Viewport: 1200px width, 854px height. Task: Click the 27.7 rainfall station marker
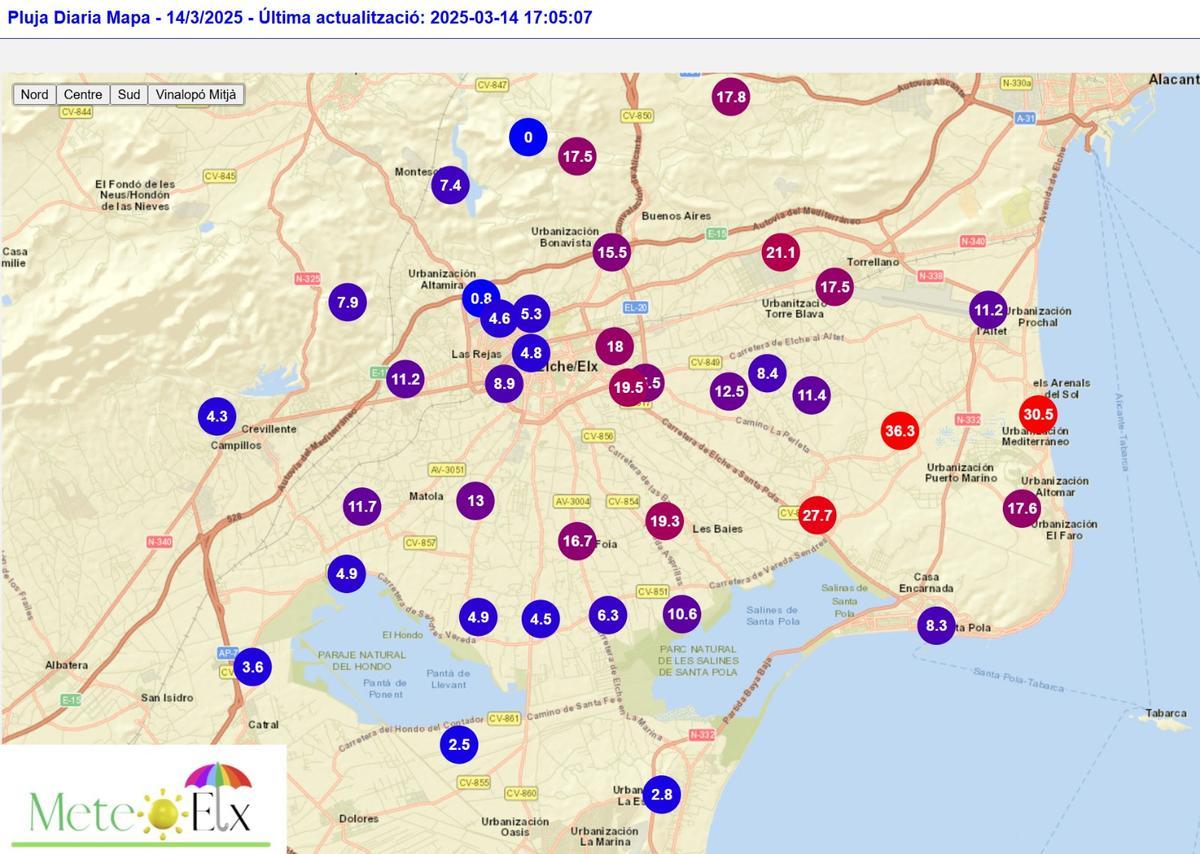pyautogui.click(x=817, y=515)
